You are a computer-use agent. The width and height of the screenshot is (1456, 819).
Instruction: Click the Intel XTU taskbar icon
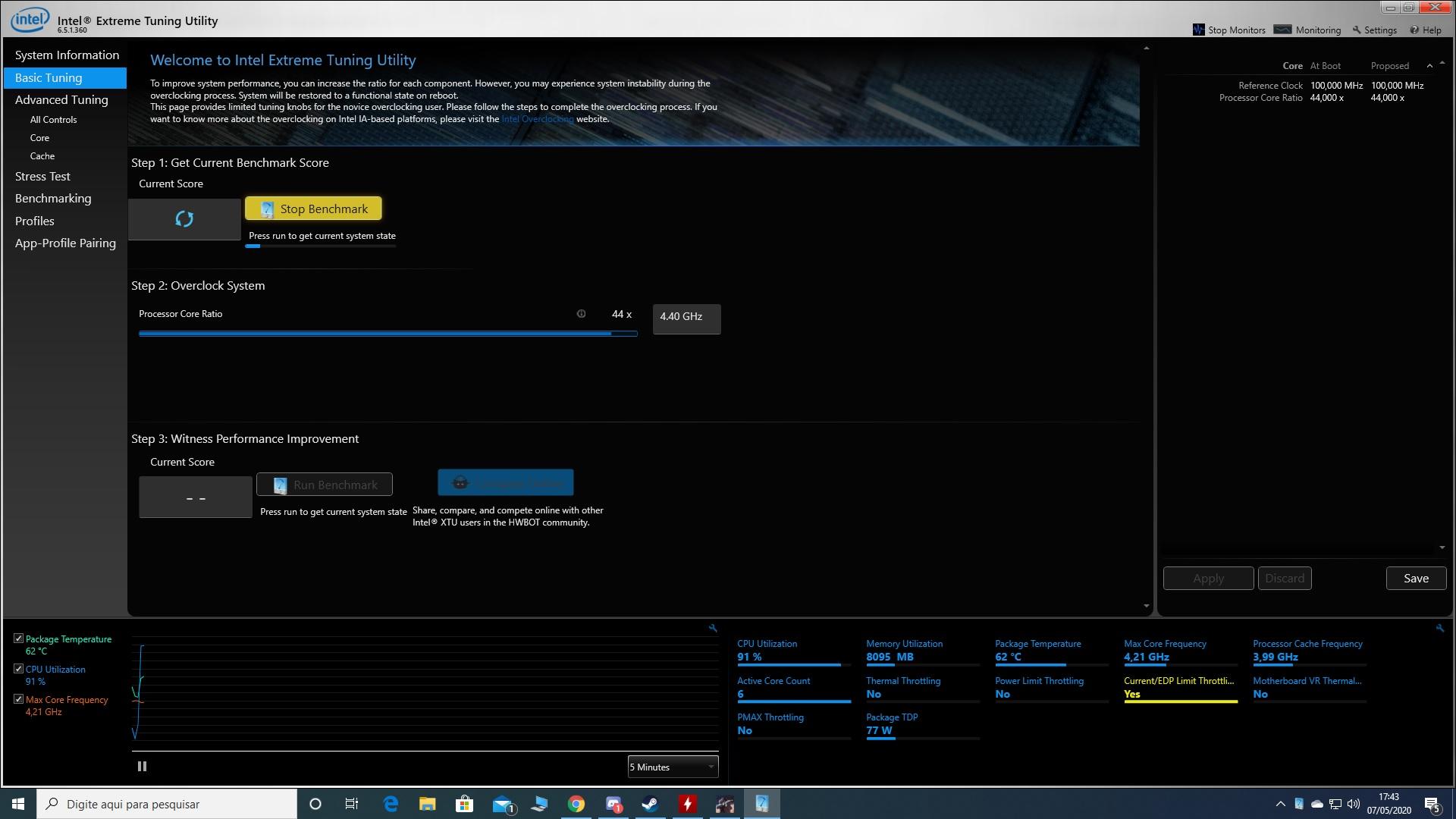click(x=762, y=804)
